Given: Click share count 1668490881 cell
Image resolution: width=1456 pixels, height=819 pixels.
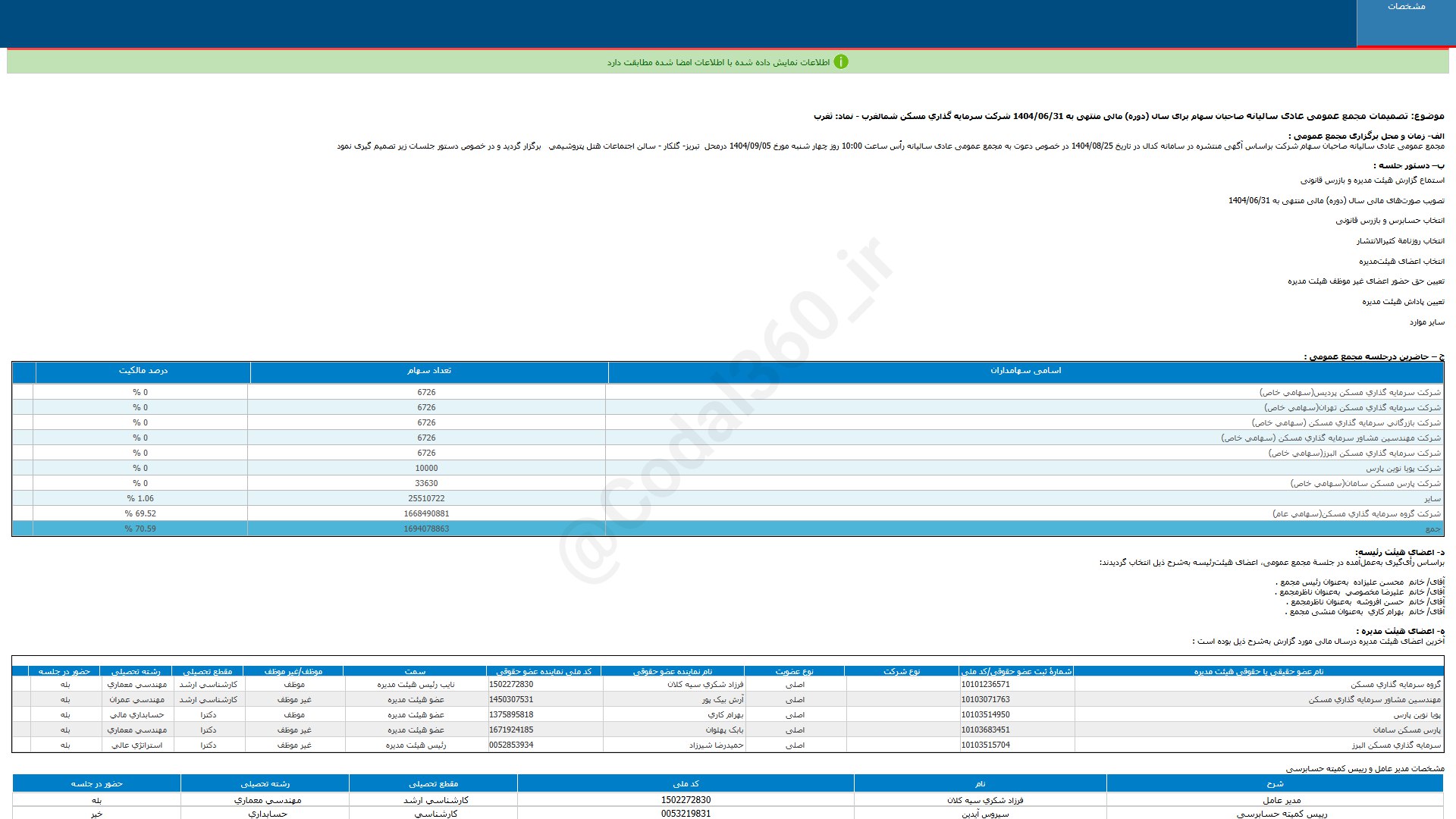Looking at the screenshot, I should coord(426,513).
